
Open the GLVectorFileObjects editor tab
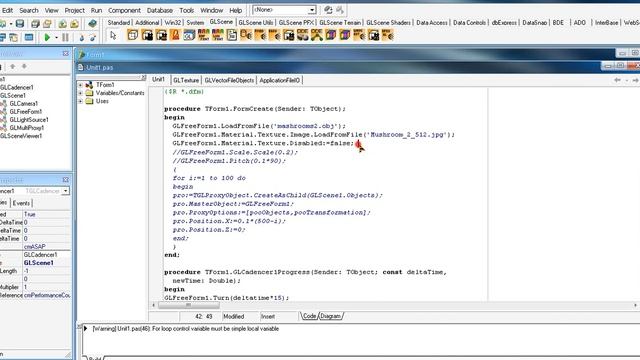point(229,80)
